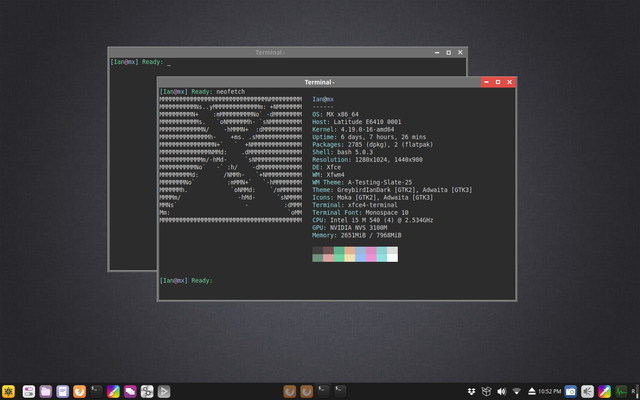Maximize the background Terminal window
This screenshot has height=400, width=640.
pos(449,52)
